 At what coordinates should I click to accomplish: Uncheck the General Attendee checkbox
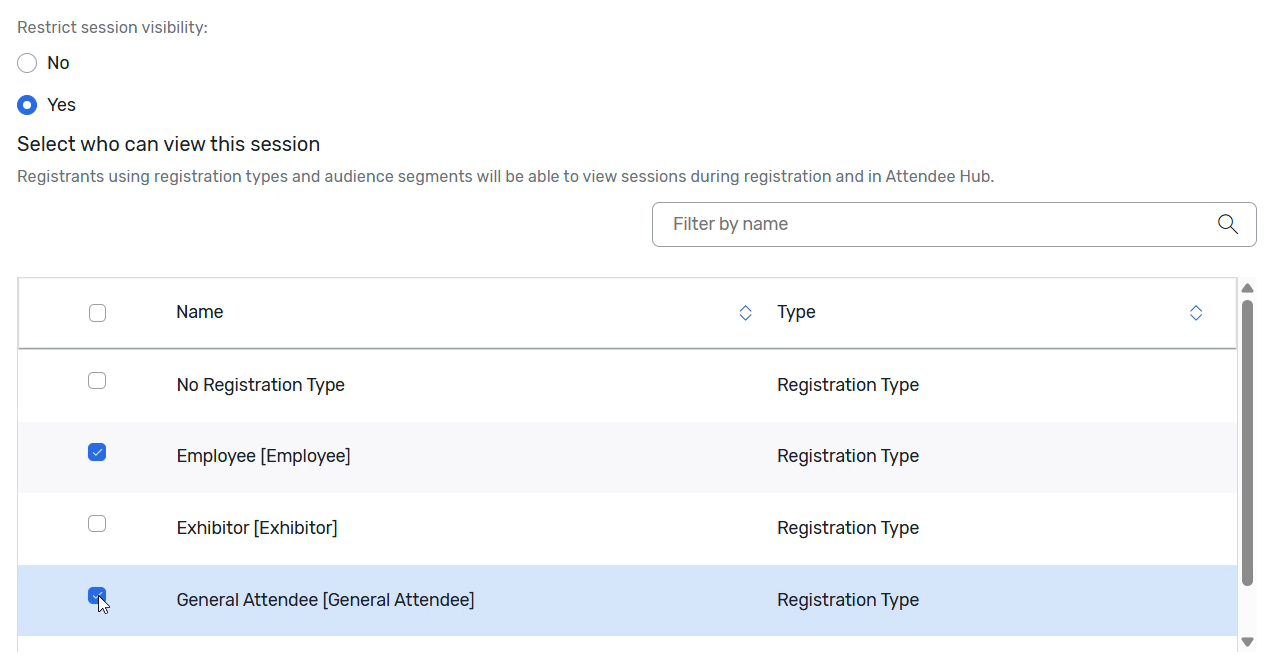97,595
